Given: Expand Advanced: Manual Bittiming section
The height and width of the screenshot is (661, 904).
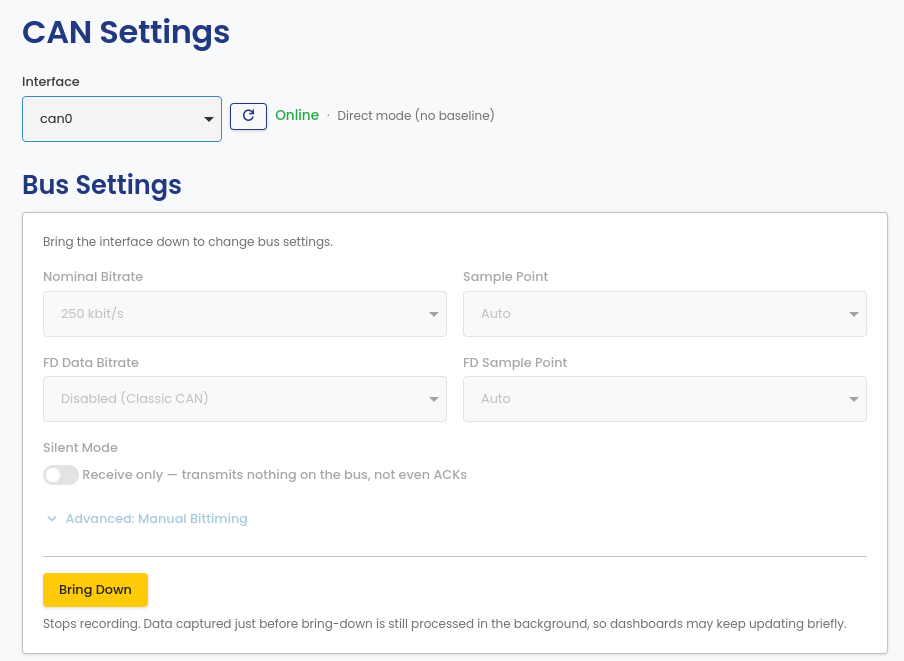Looking at the screenshot, I should (x=147, y=519).
